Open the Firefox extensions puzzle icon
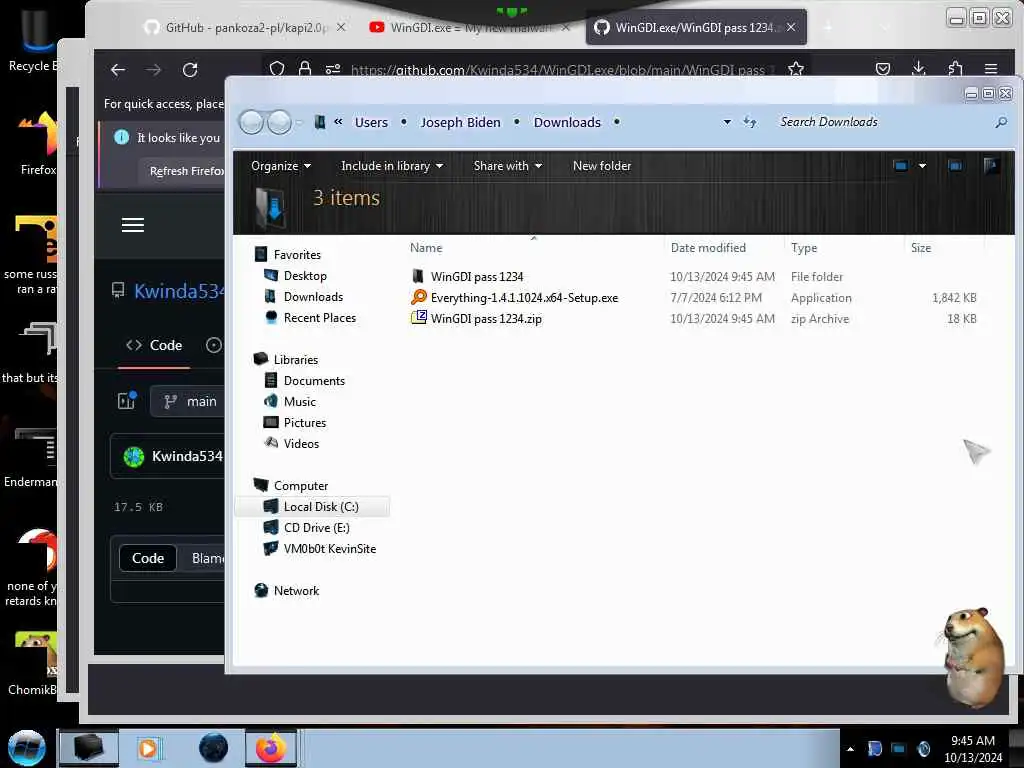 tap(955, 69)
